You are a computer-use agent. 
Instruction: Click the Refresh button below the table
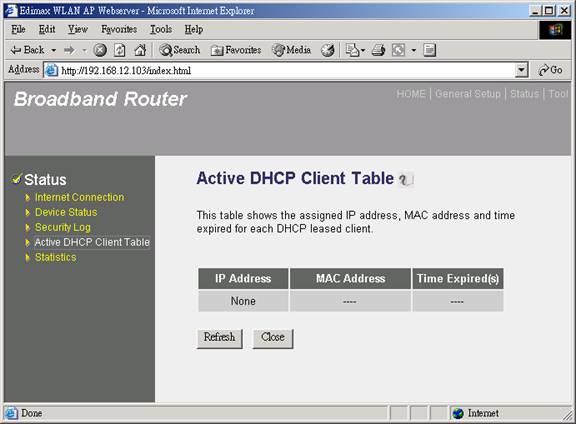[220, 338]
